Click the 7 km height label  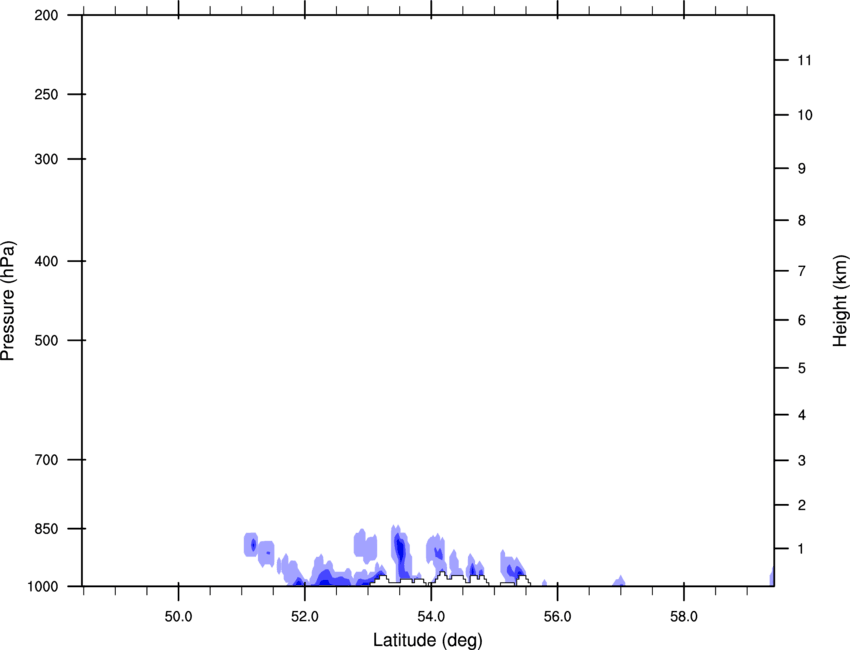coord(802,271)
